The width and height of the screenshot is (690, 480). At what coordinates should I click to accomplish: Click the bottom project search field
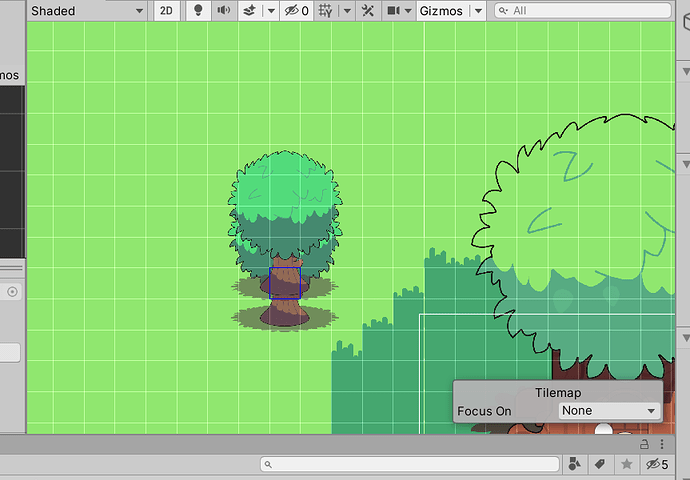pos(410,464)
